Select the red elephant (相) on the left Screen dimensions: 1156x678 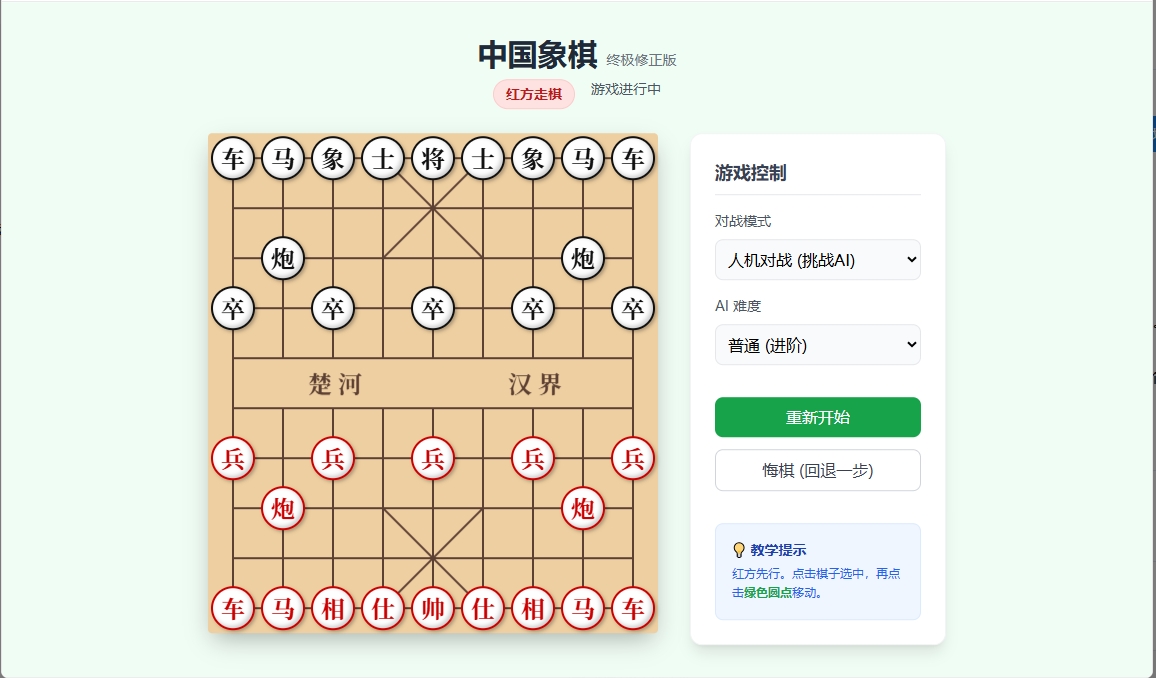(333, 607)
